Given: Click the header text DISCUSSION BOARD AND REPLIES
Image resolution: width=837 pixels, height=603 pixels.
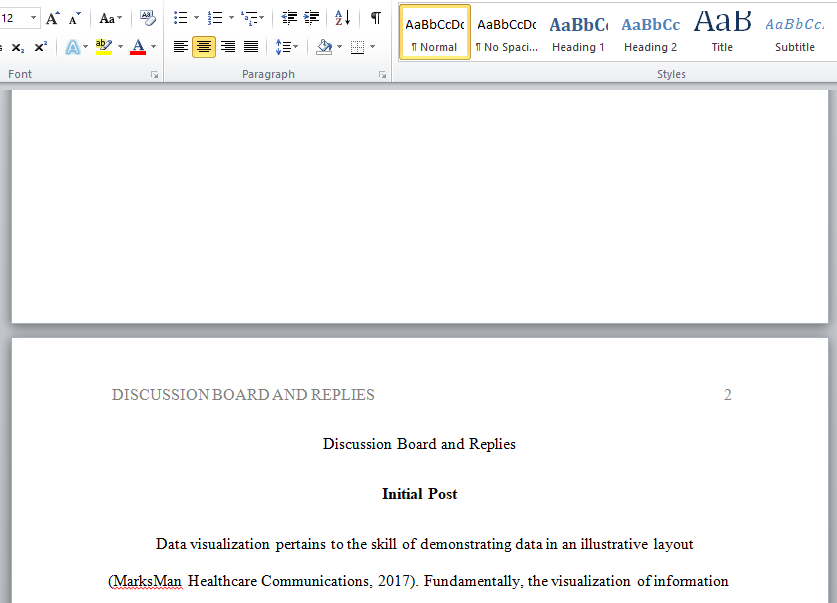Looking at the screenshot, I should (243, 395).
